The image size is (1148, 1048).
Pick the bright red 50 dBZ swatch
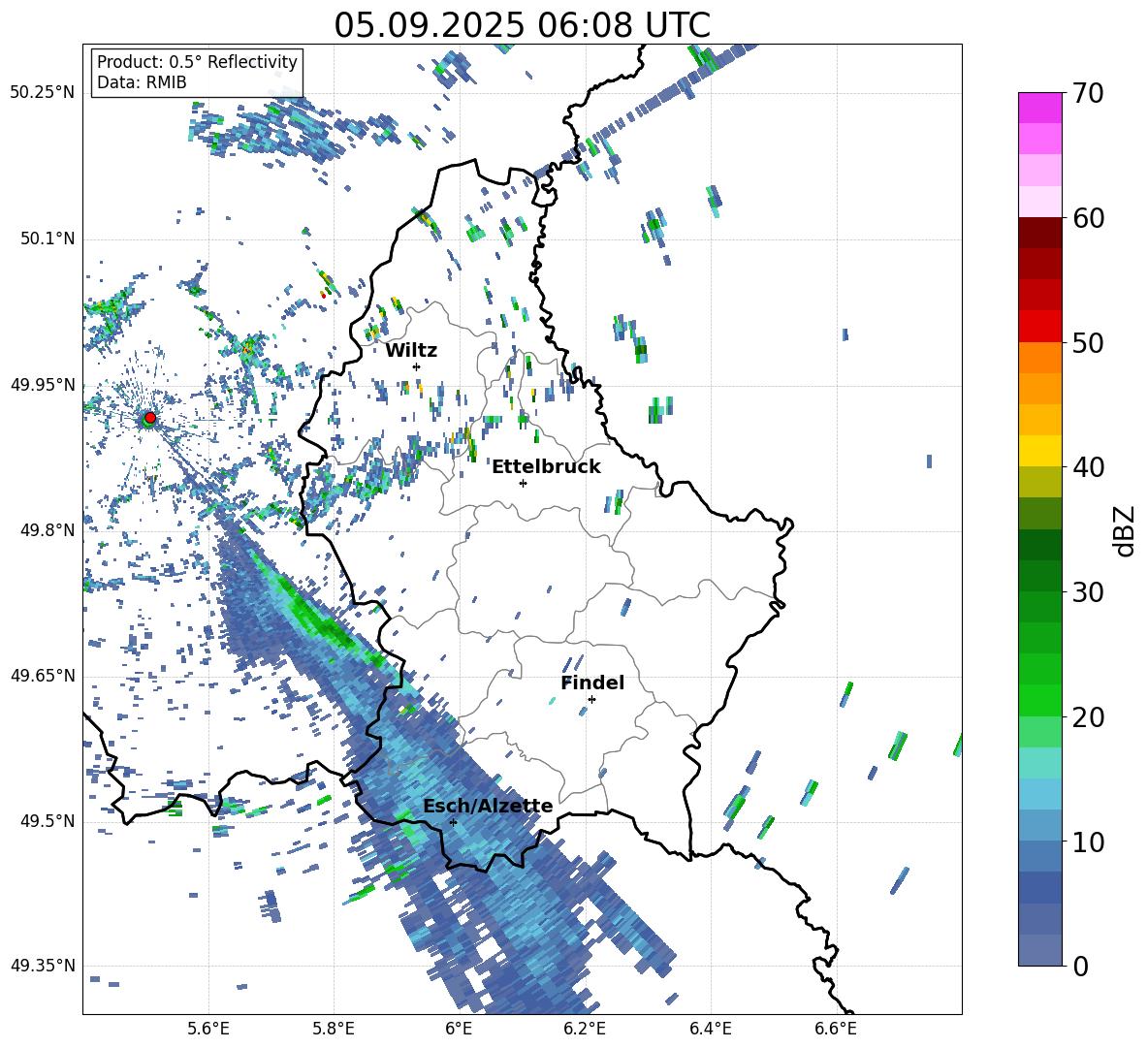(x=1039, y=327)
